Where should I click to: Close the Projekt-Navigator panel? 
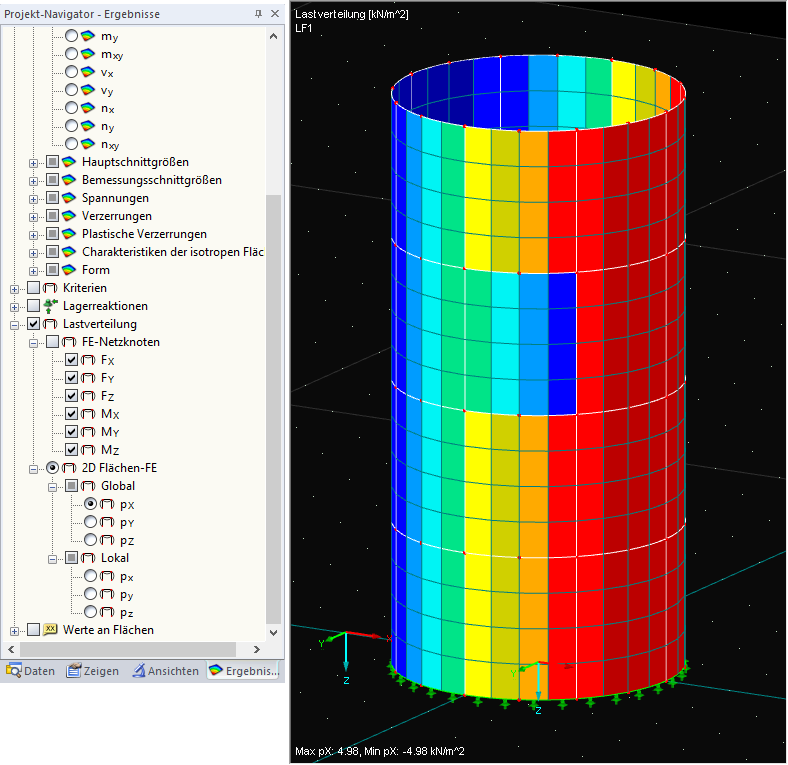(x=275, y=14)
